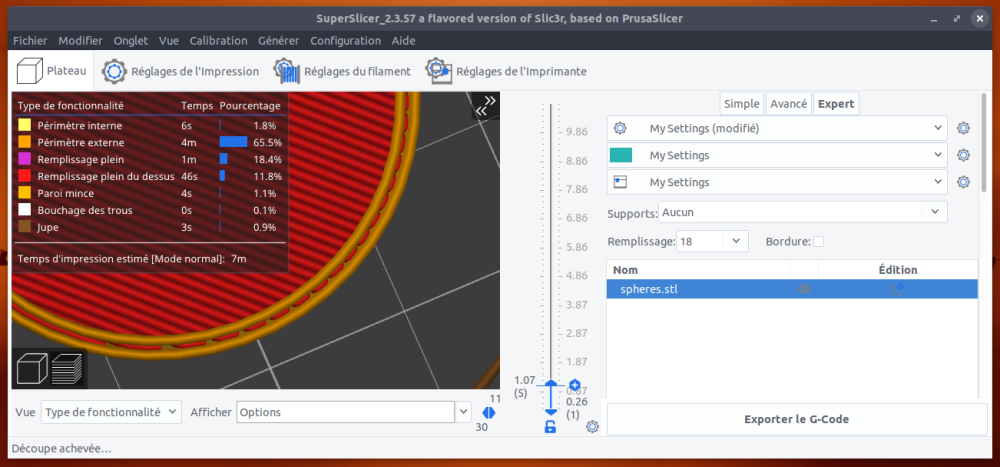Open the Aide menu

point(404,41)
